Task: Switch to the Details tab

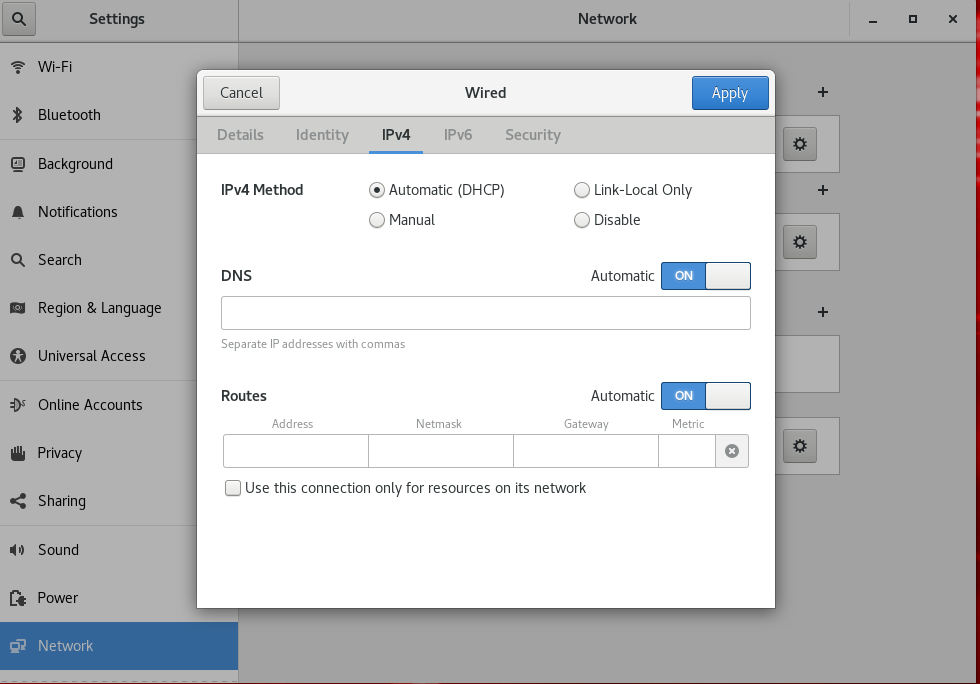Action: point(240,135)
